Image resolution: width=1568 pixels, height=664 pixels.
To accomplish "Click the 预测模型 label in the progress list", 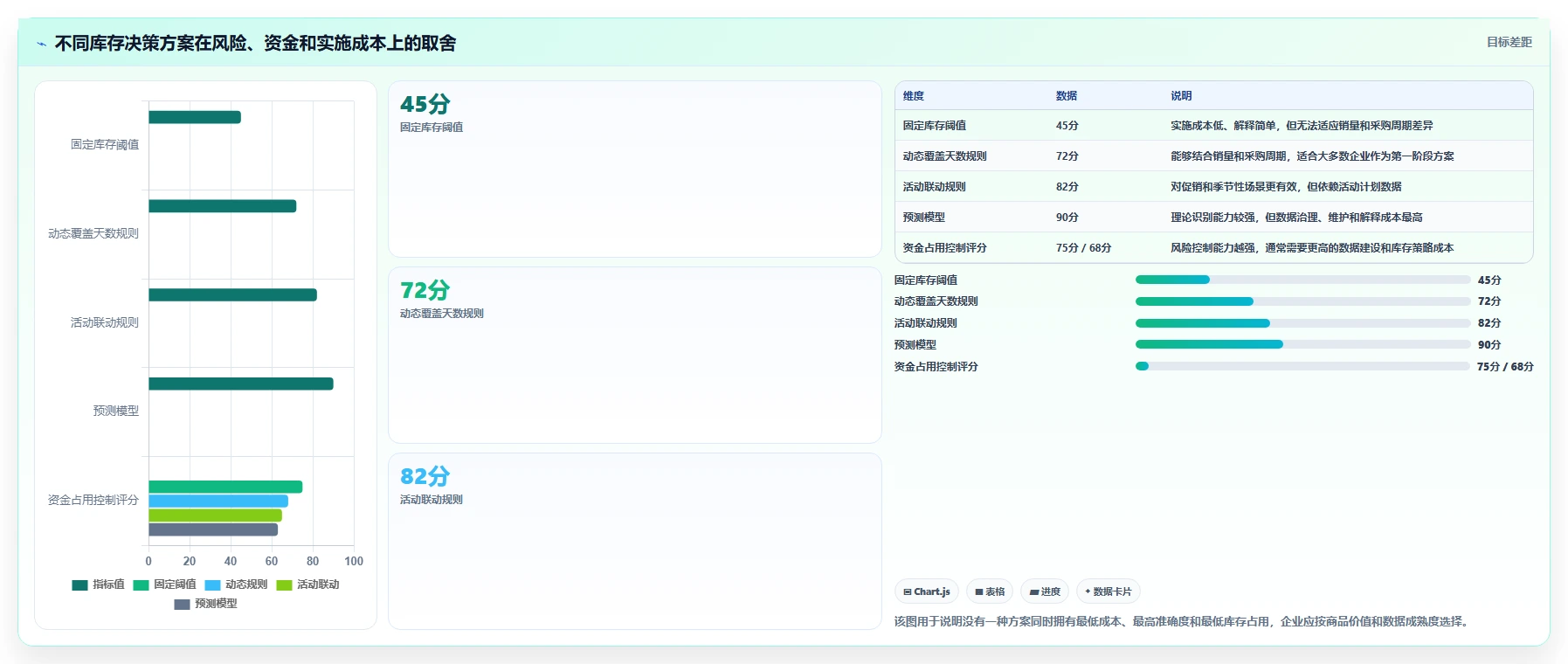I will pyautogui.click(x=915, y=345).
